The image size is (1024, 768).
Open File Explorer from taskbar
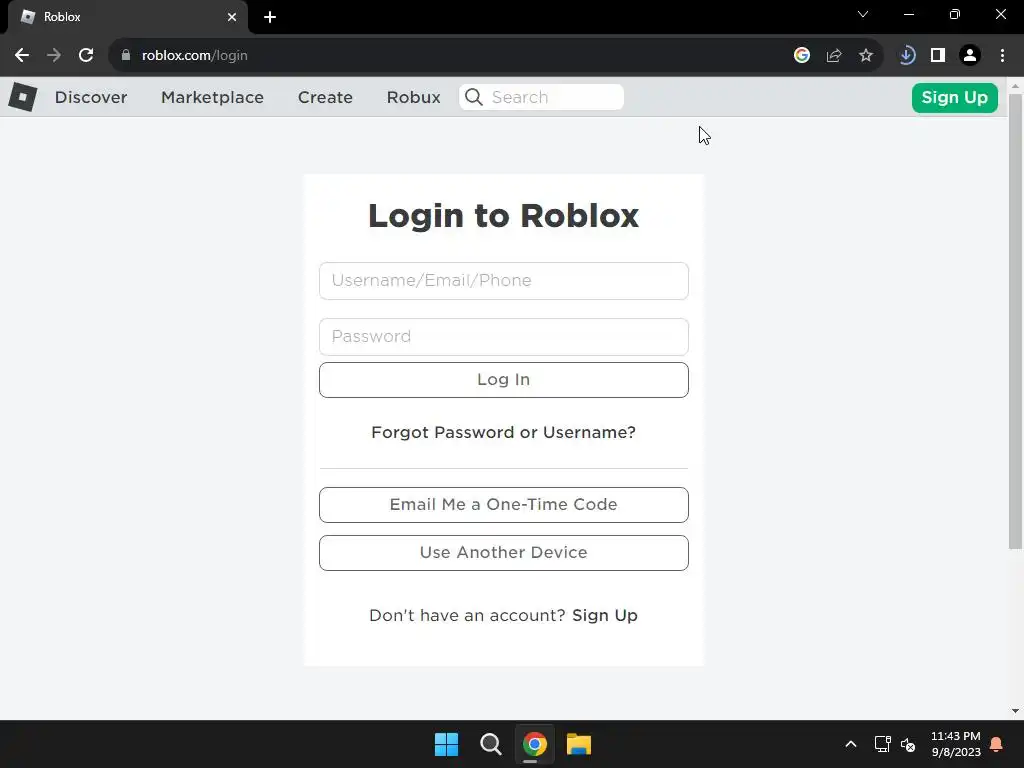(x=579, y=744)
